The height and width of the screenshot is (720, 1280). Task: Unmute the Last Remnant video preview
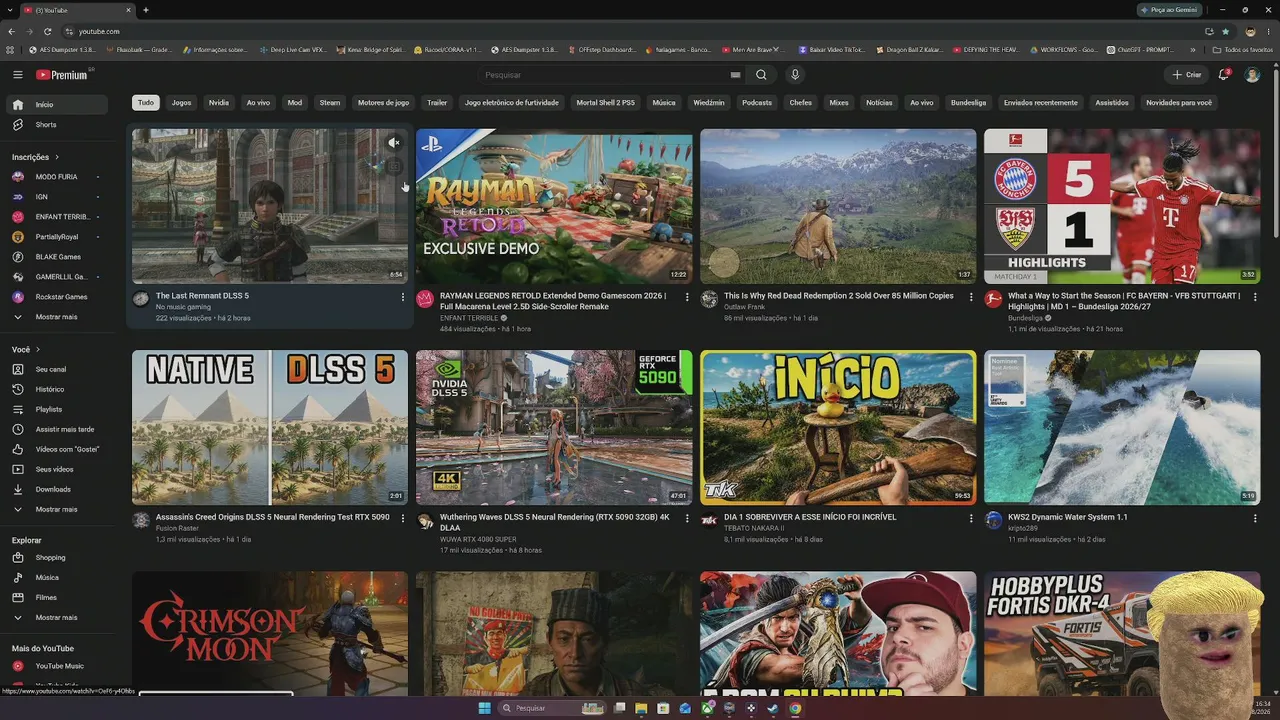point(394,143)
